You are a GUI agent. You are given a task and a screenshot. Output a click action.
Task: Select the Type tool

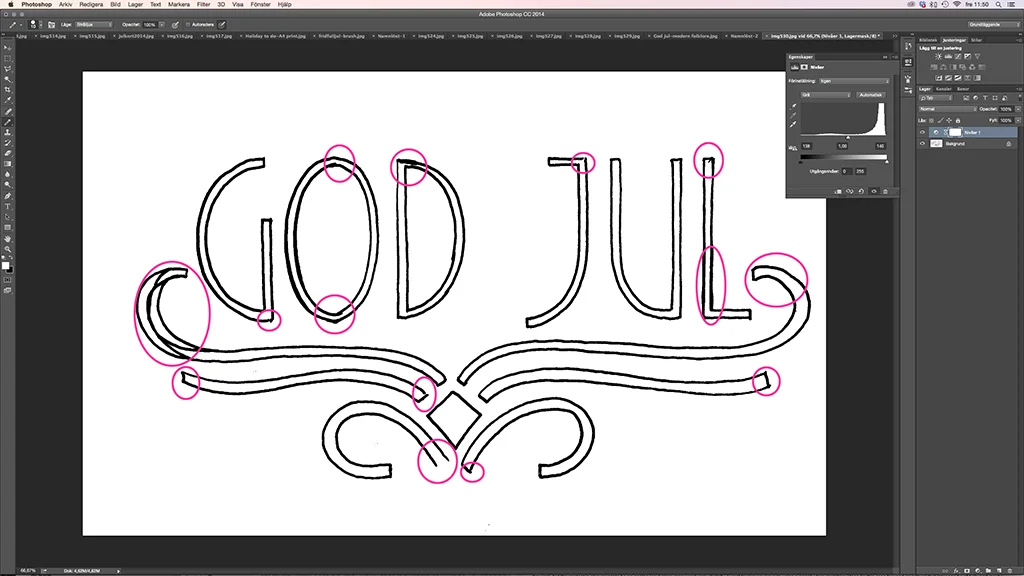(x=8, y=206)
